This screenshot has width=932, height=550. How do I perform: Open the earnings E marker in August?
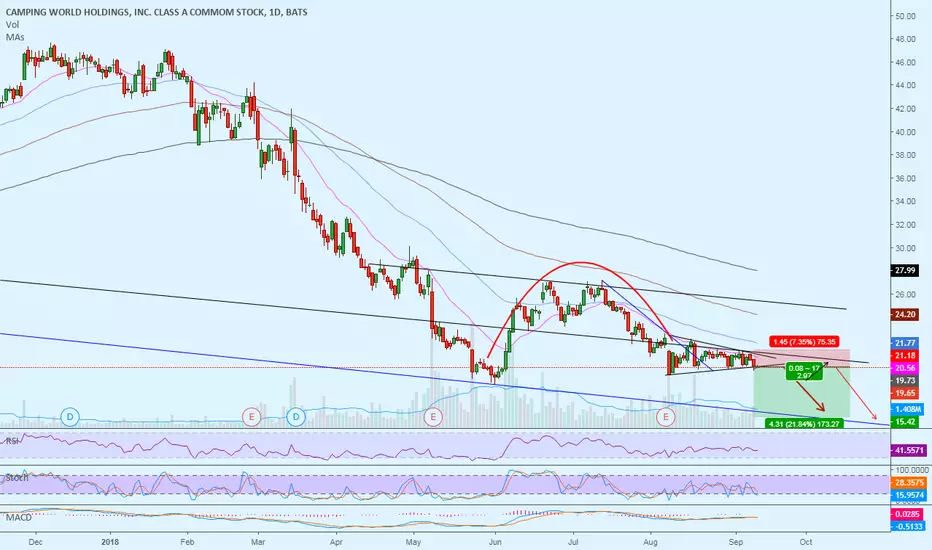[666, 417]
